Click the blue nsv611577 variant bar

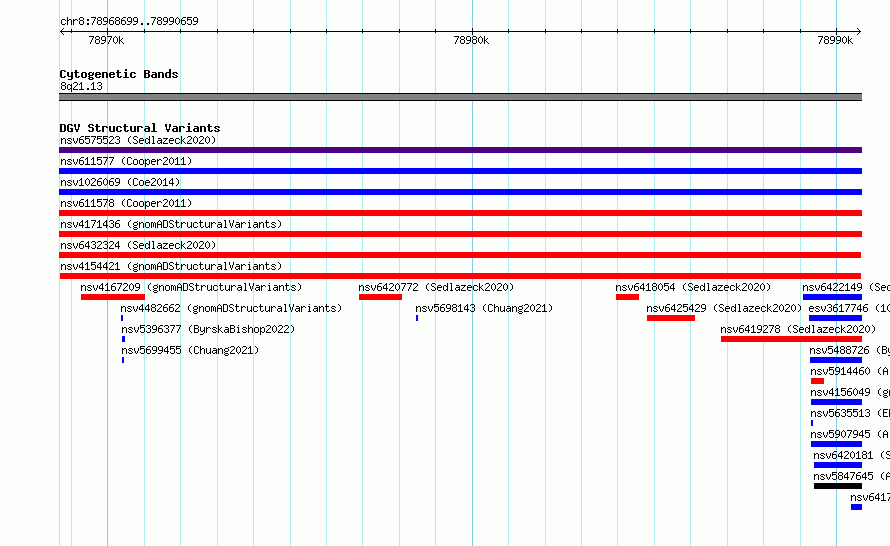460,171
